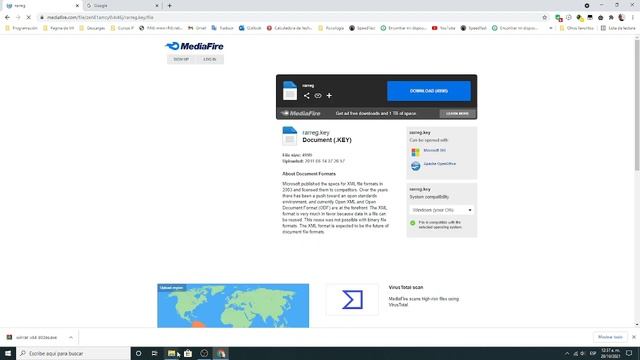Open the Gmail bookmark
Viewport: 640px width, 360px height.
click(x=197, y=28)
